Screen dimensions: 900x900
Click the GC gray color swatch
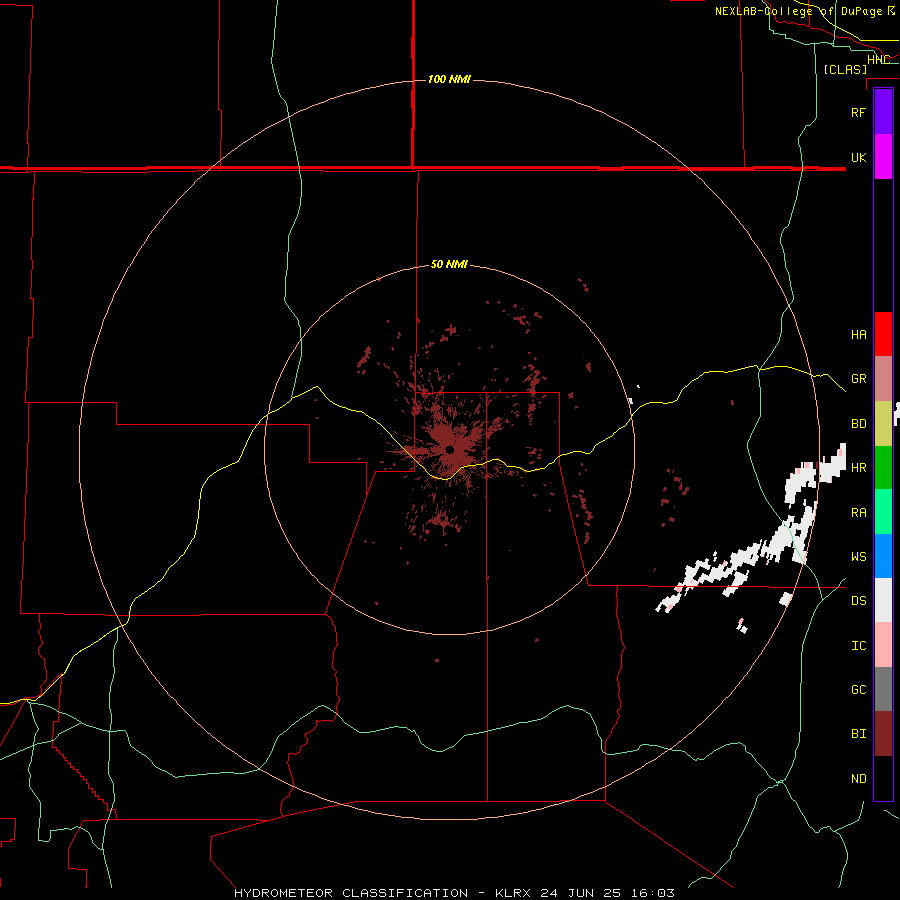(x=883, y=689)
